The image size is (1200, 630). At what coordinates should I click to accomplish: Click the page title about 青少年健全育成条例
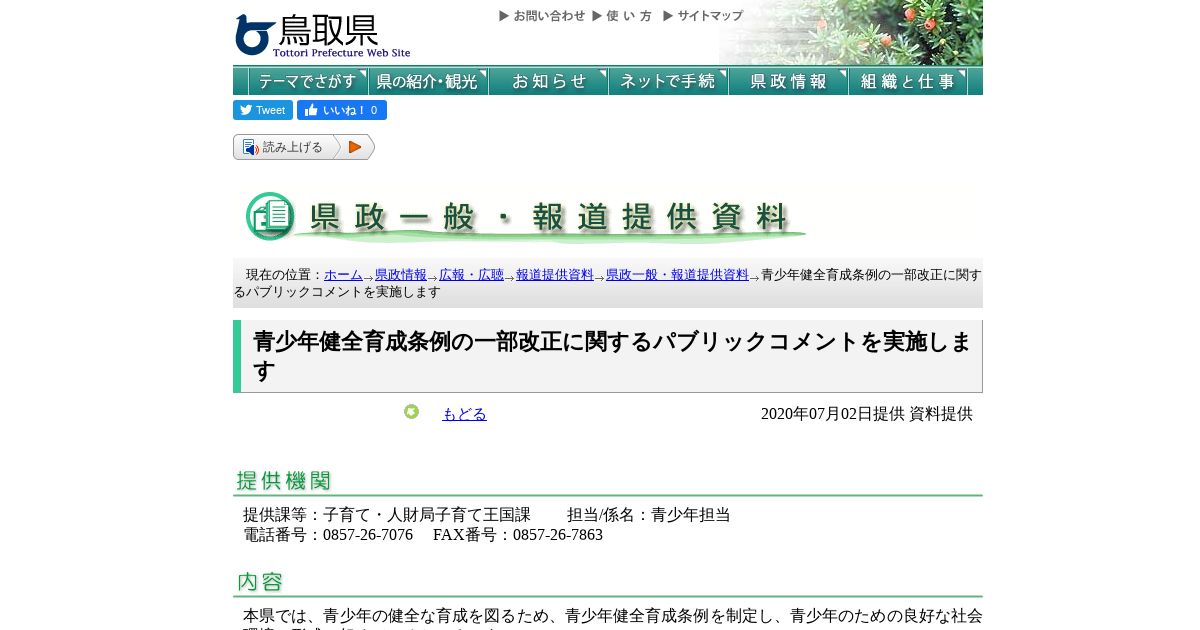coord(611,356)
